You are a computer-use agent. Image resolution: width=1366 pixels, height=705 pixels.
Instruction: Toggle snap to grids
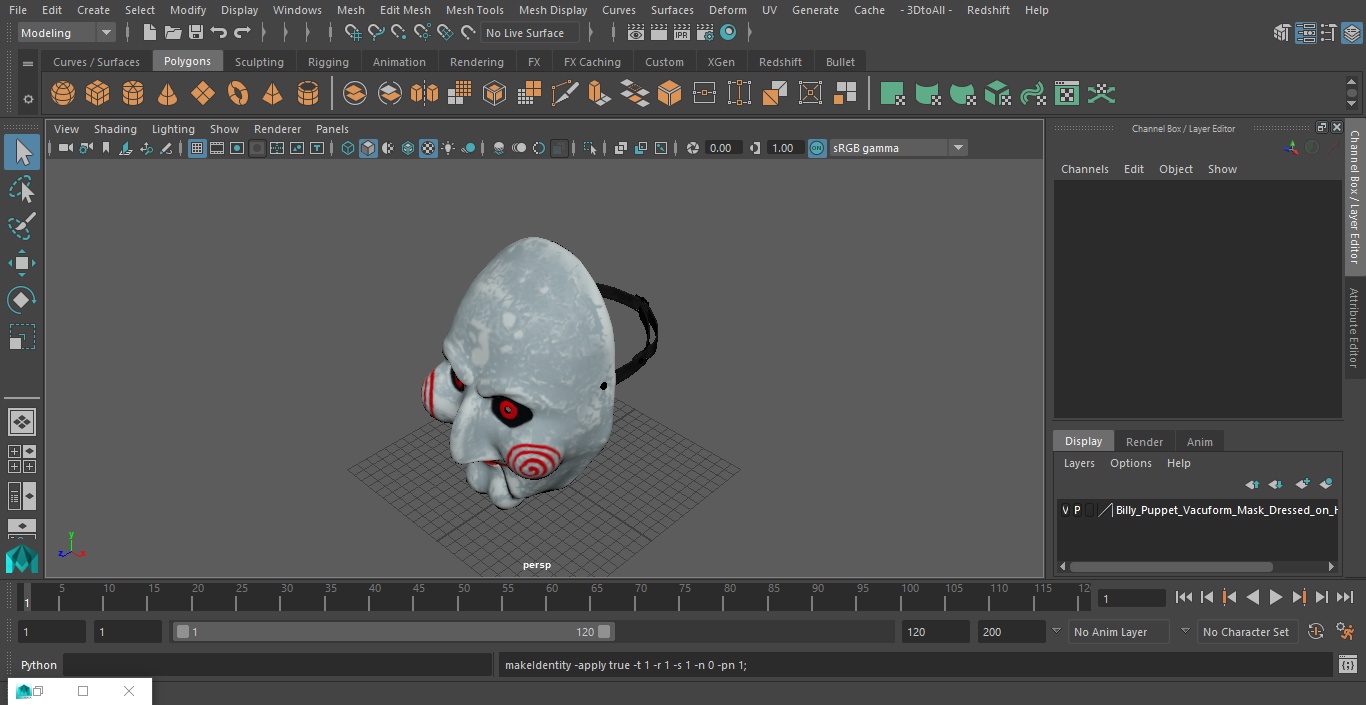pos(353,33)
